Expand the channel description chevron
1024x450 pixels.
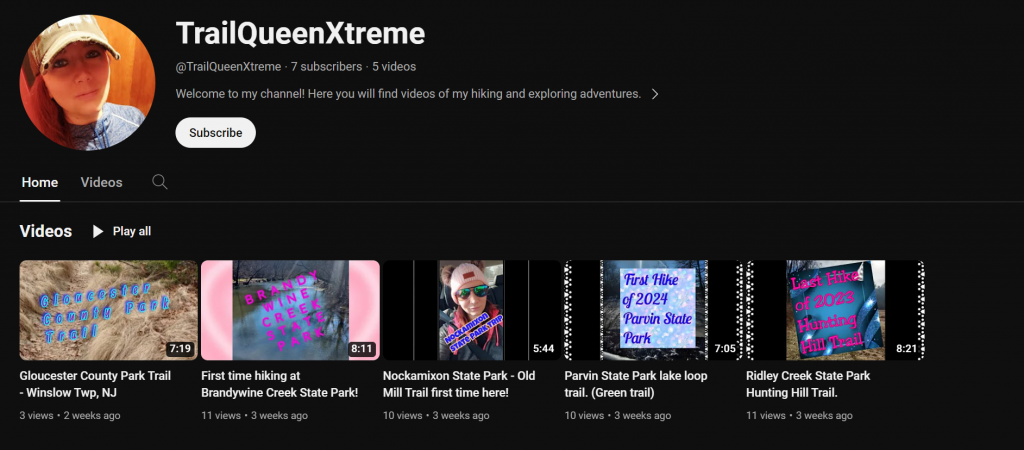click(x=655, y=94)
